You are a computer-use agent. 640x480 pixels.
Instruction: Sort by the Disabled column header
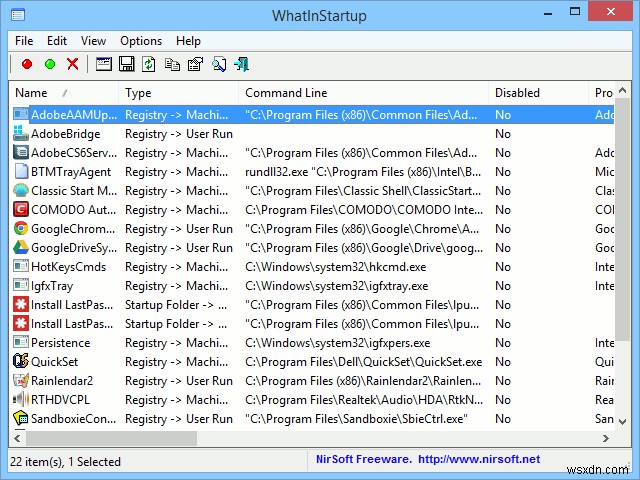[x=538, y=93]
